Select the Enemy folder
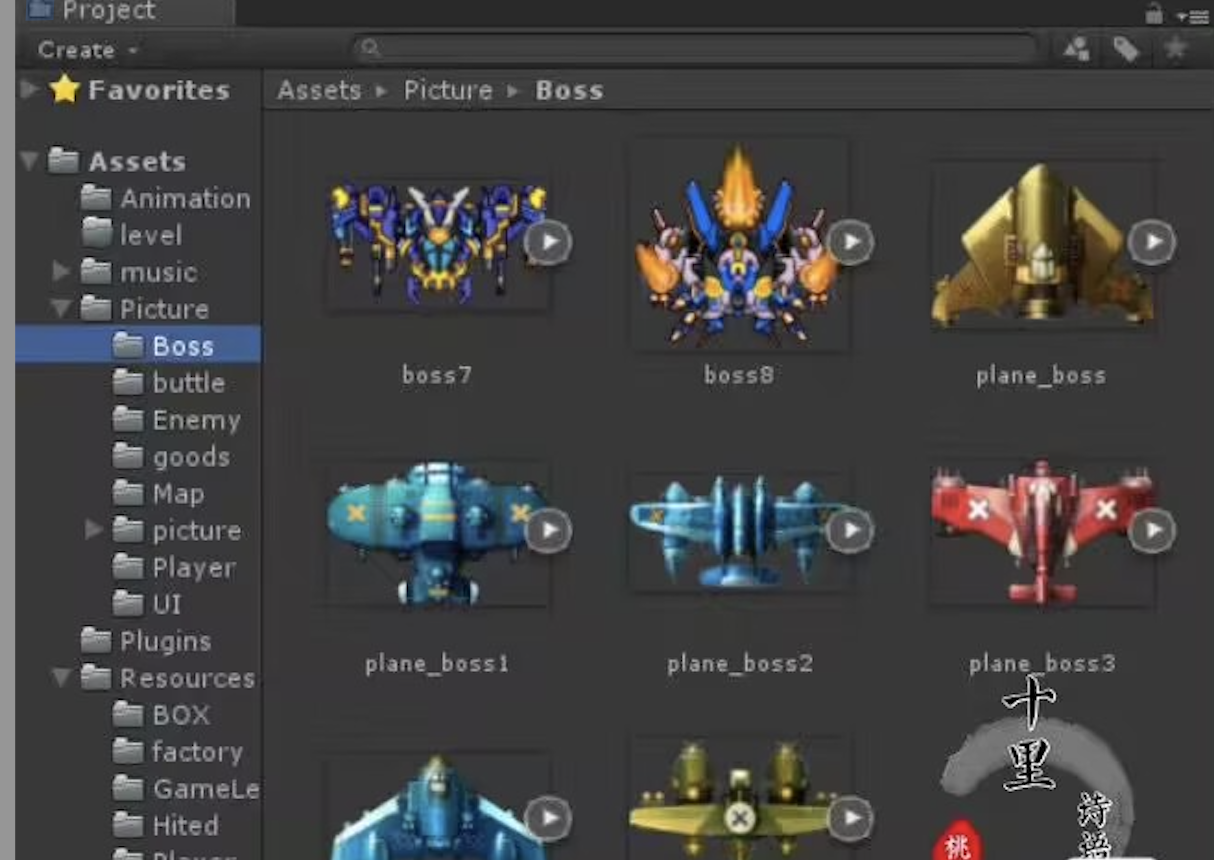The width and height of the screenshot is (1214, 860). coord(196,419)
